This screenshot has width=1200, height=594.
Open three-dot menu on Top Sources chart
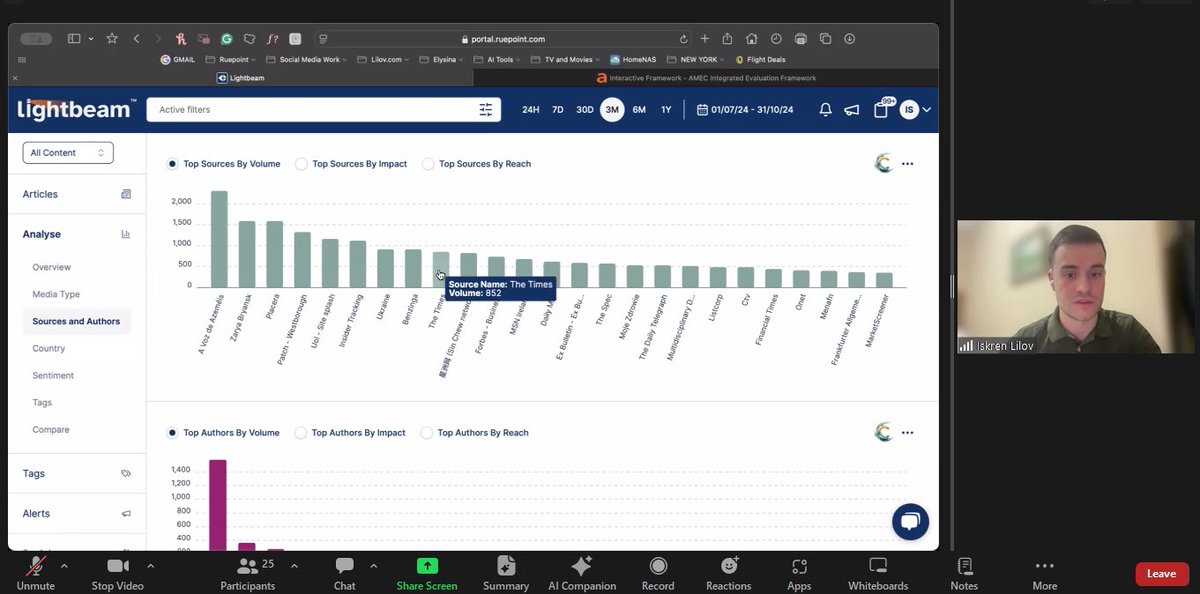click(908, 164)
